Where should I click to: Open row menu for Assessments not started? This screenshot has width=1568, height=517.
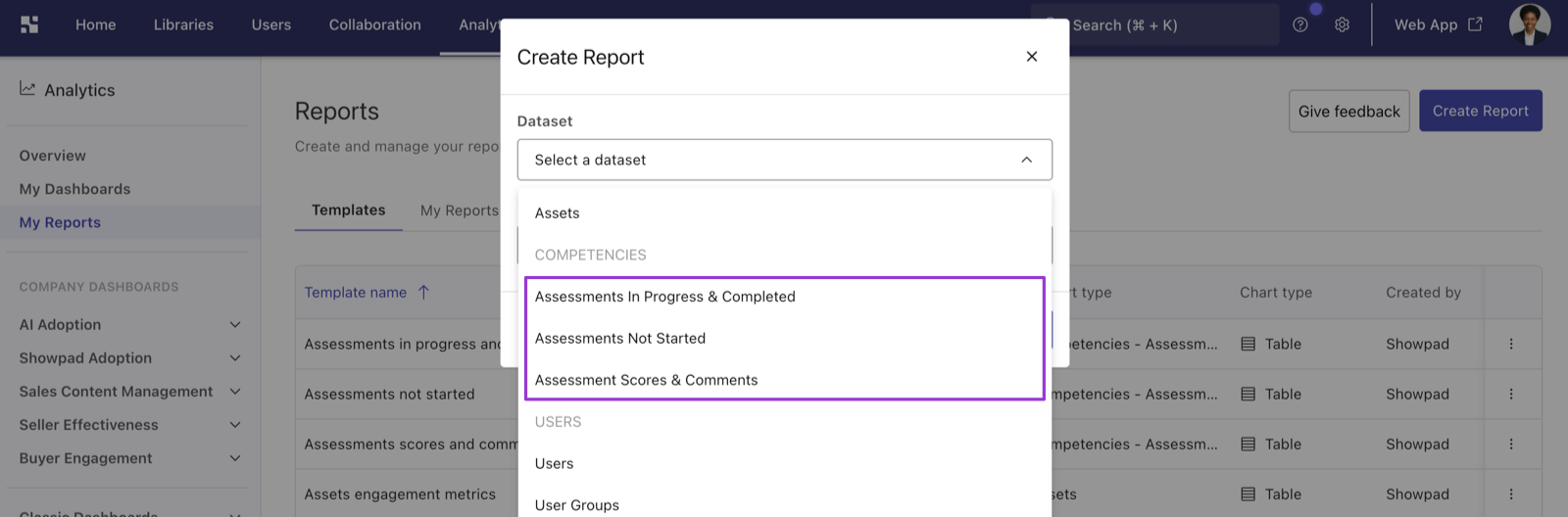pyautogui.click(x=1511, y=394)
